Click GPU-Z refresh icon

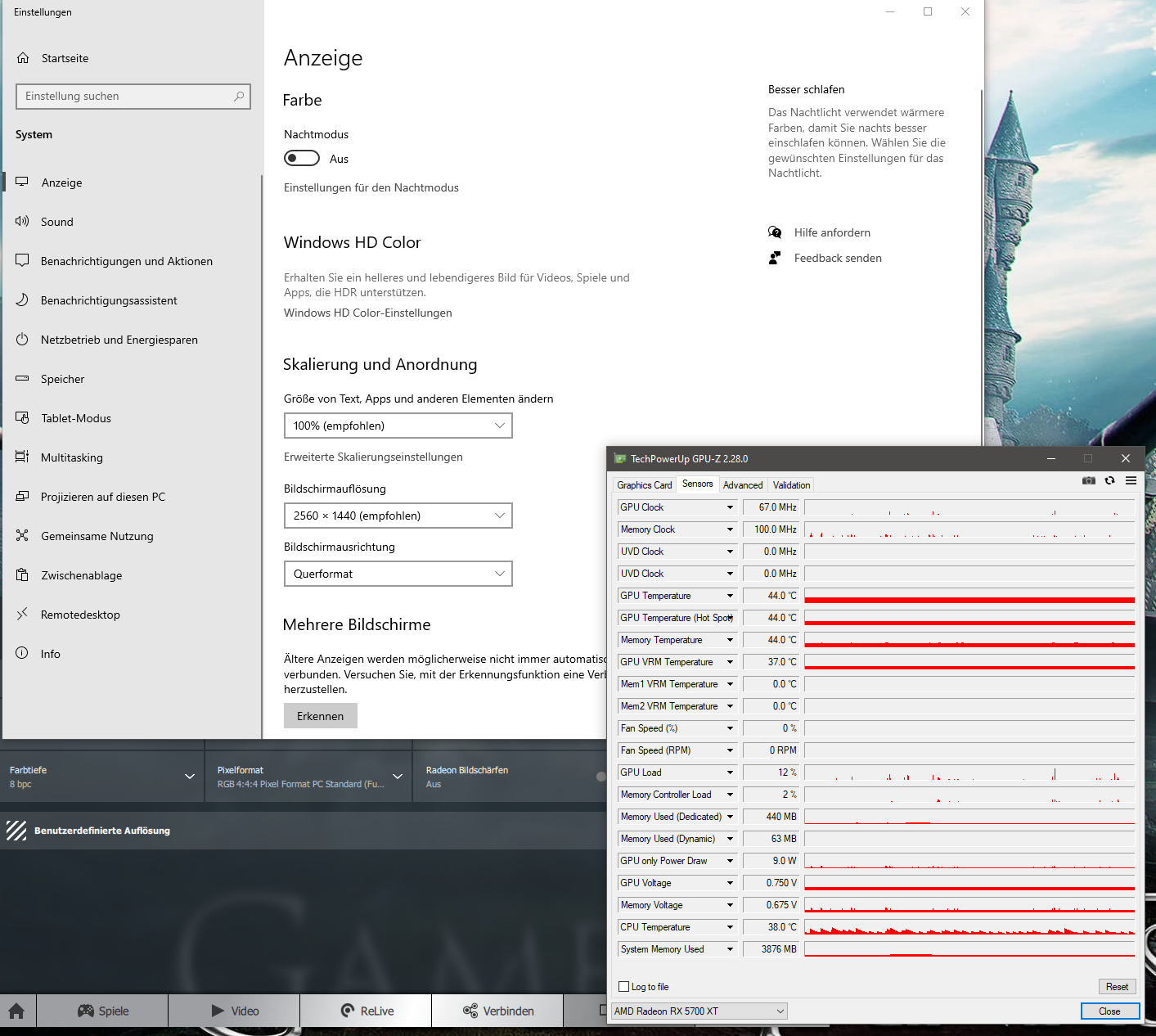1110,480
